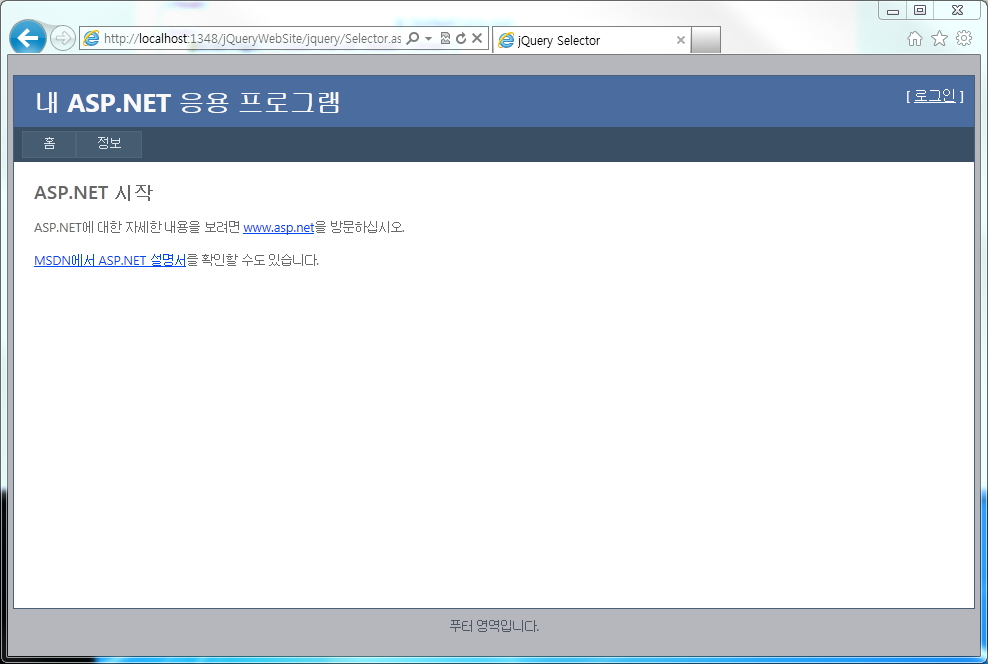988x664 pixels.
Task: Toggle the Compatibility View icon
Action: pyautogui.click(x=445, y=38)
